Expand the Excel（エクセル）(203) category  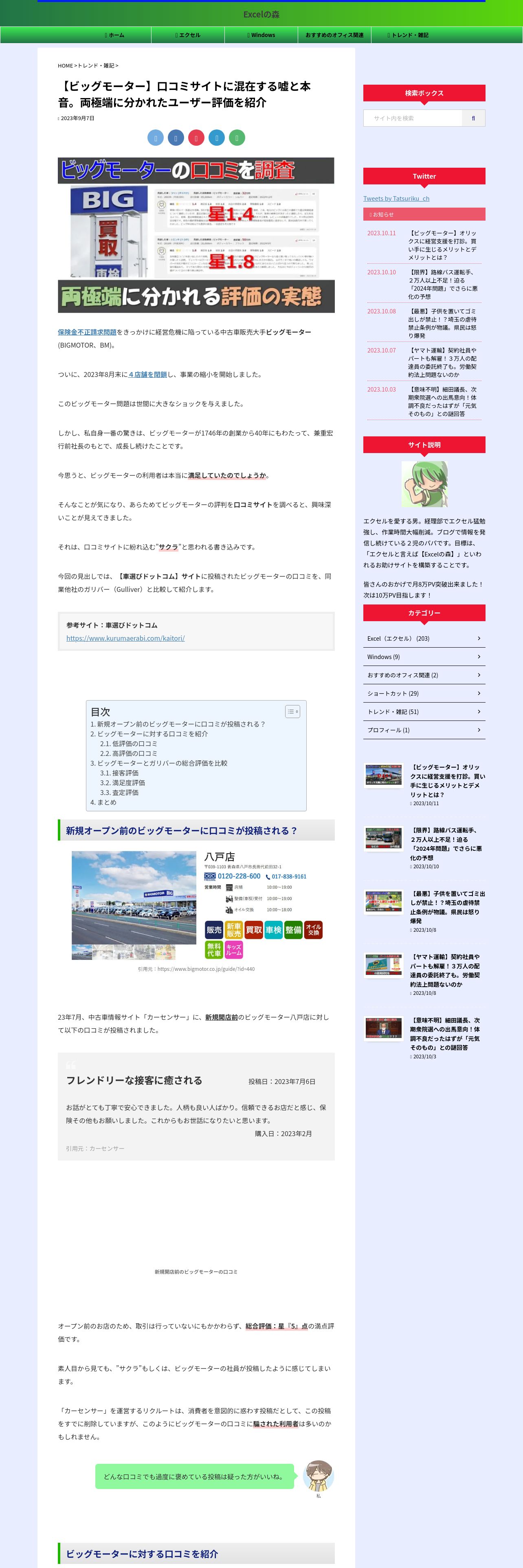pyautogui.click(x=424, y=639)
